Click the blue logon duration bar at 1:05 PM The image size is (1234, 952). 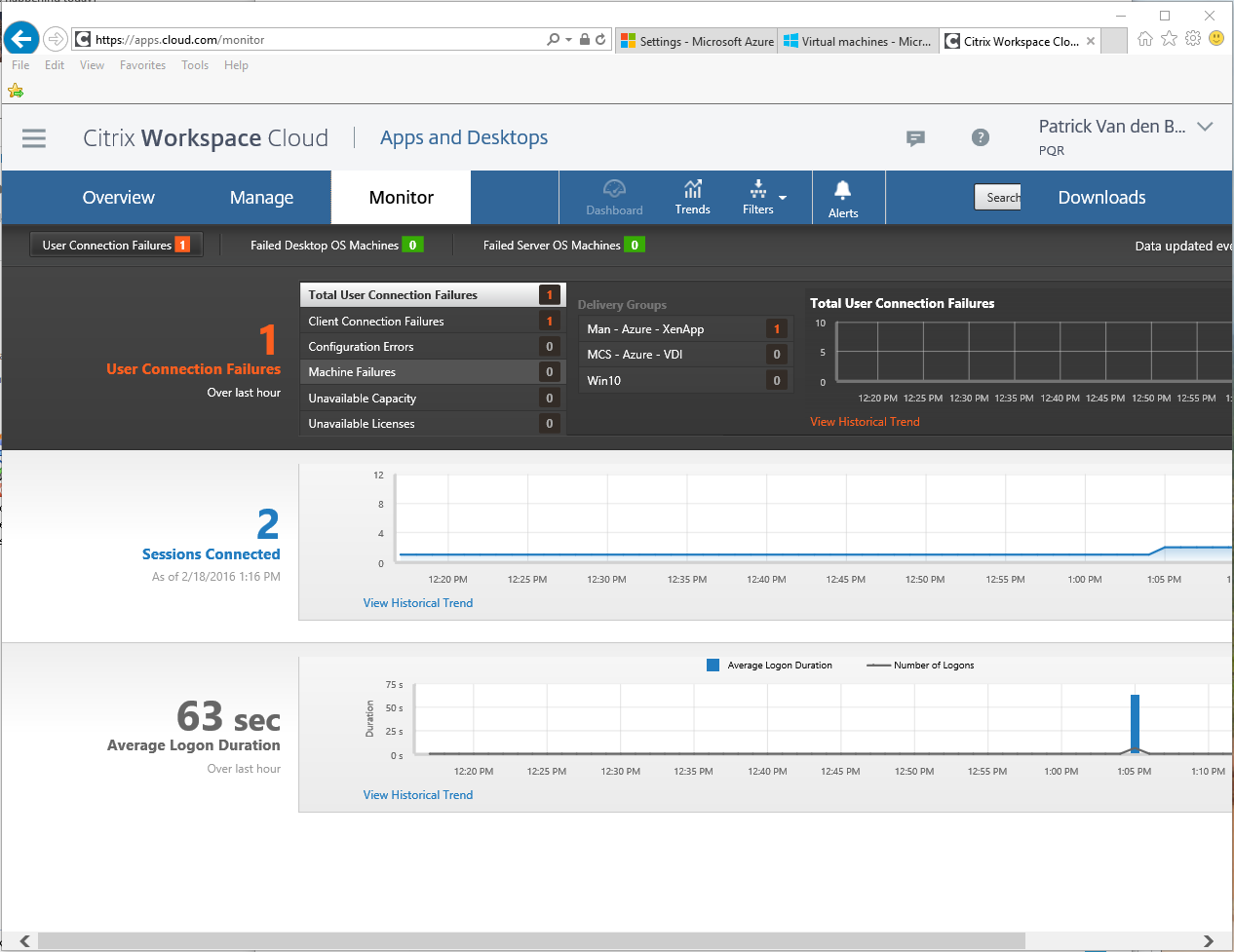[1135, 723]
